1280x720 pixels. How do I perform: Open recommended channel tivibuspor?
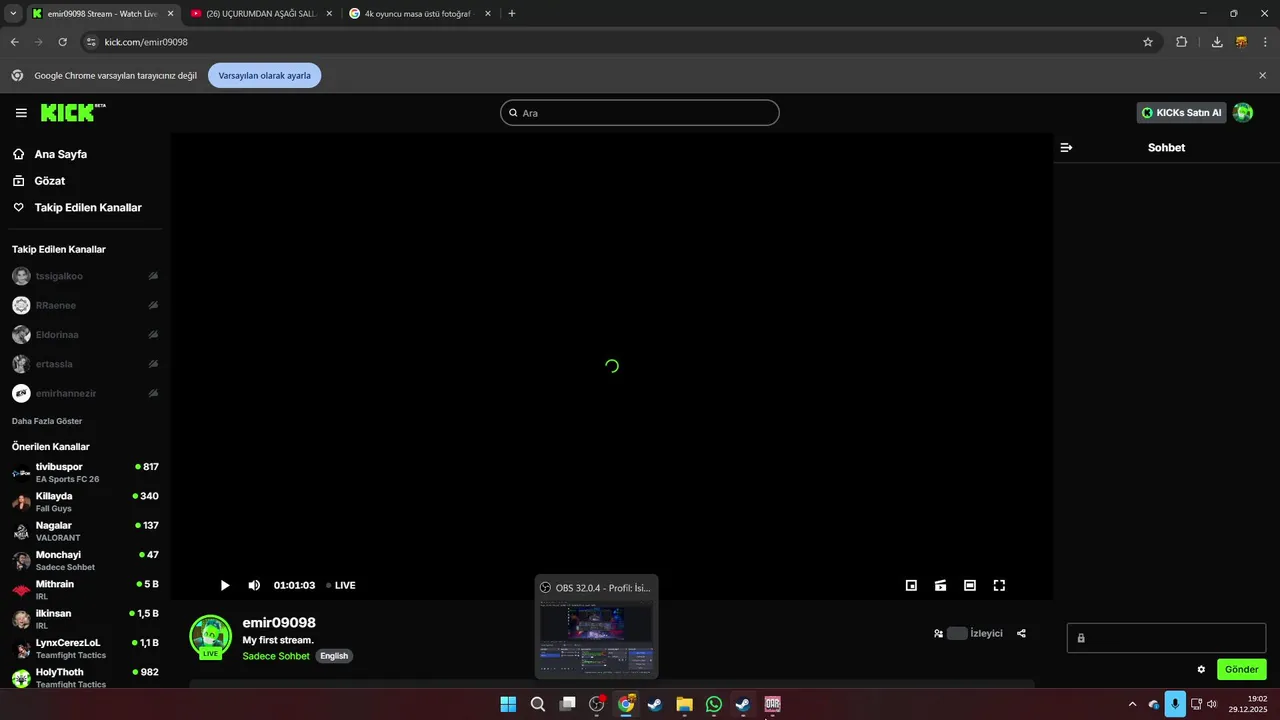(85, 472)
